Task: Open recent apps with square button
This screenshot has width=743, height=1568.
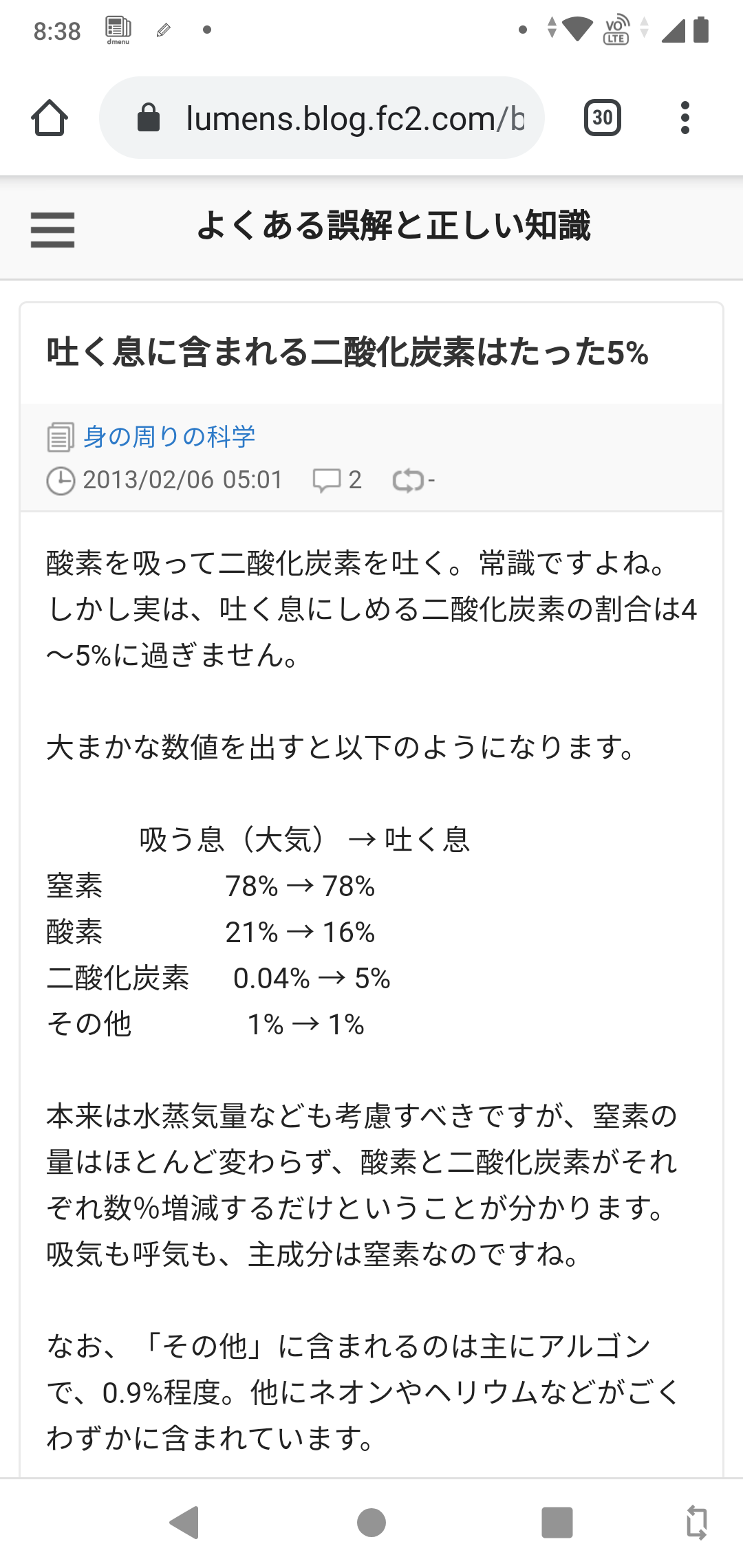Action: click(557, 1522)
